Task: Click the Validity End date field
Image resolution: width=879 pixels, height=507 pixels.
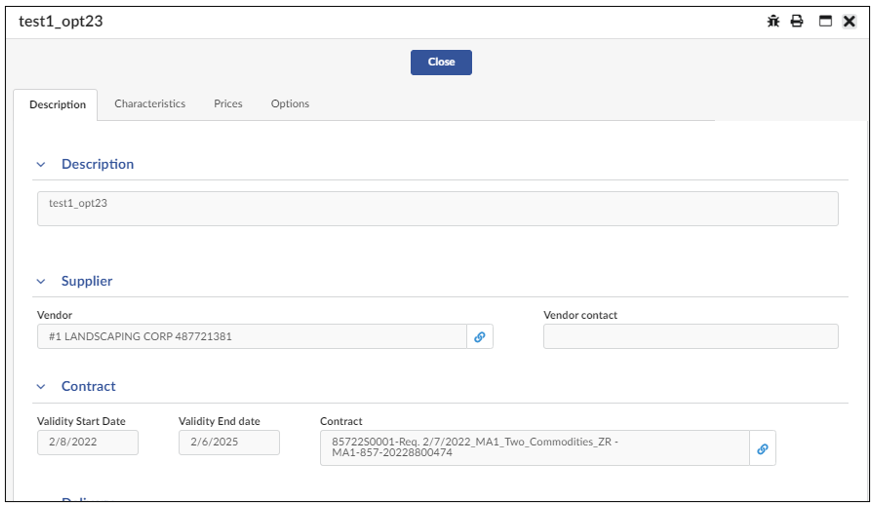Action: click(229, 442)
